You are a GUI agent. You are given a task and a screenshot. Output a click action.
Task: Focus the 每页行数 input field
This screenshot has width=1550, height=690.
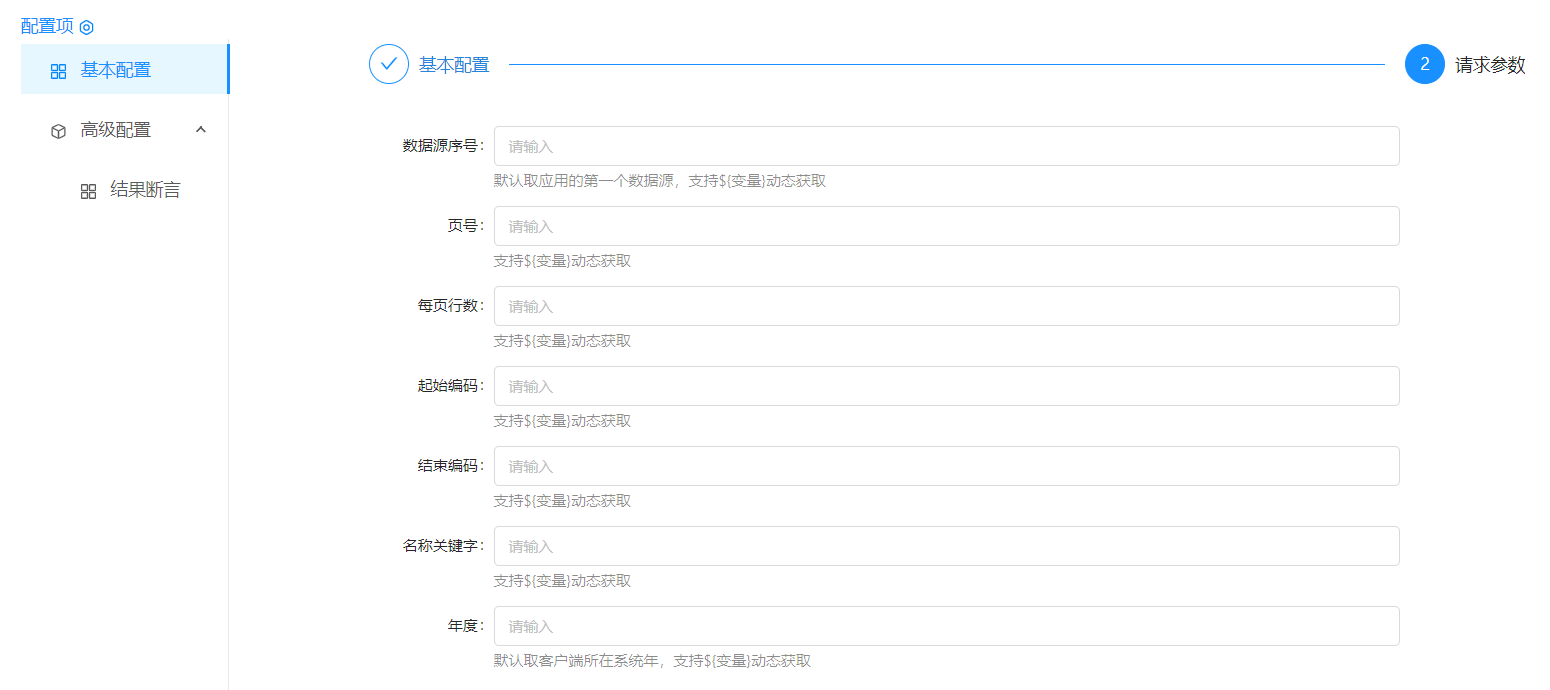click(946, 306)
